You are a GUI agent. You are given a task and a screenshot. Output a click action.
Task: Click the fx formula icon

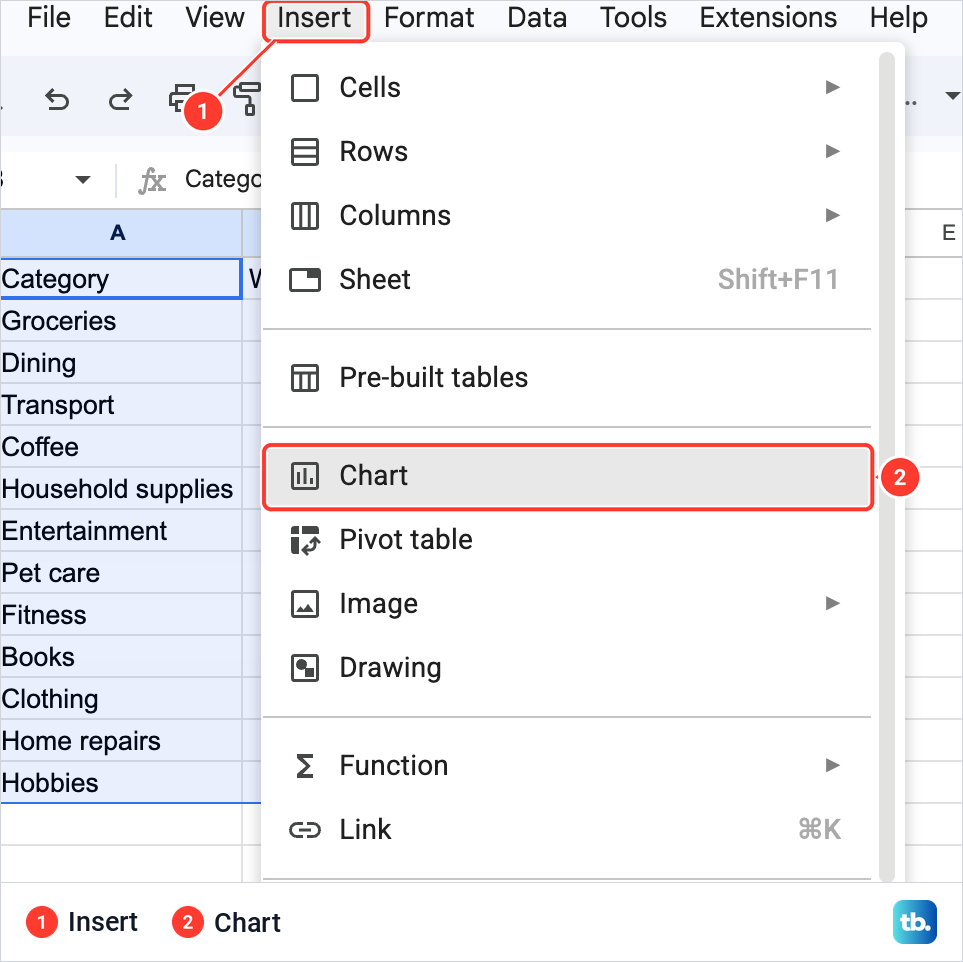[152, 181]
